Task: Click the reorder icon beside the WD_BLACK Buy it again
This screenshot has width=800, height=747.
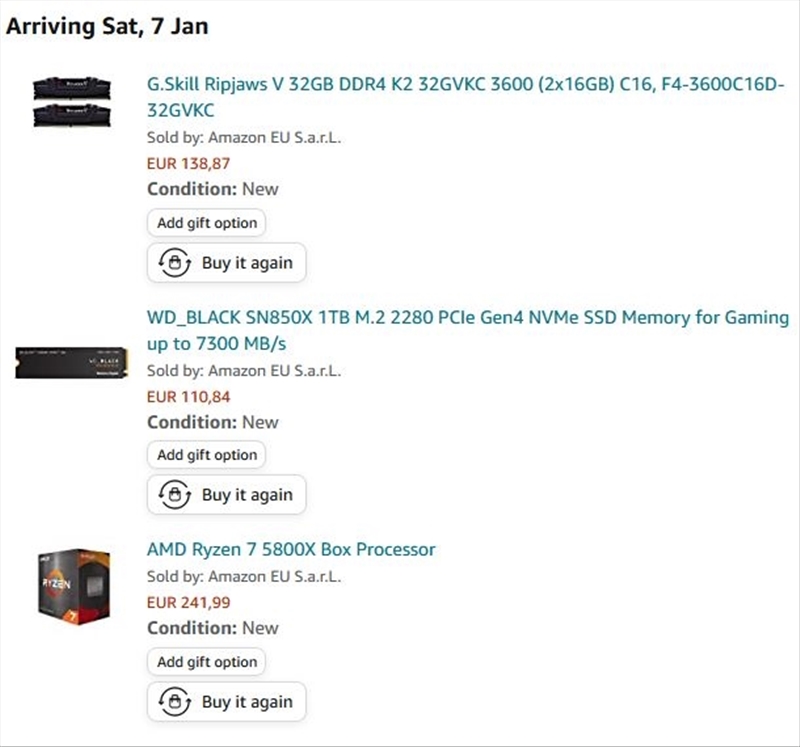Action: [x=175, y=495]
